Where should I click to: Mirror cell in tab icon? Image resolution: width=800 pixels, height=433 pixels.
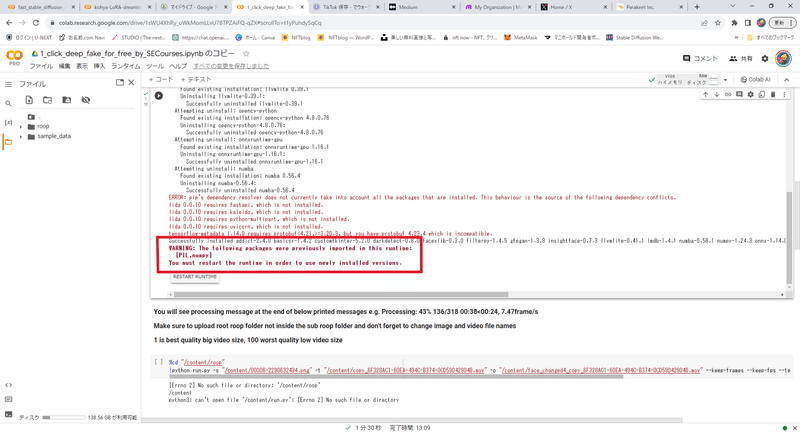pyautogui.click(x=762, y=94)
